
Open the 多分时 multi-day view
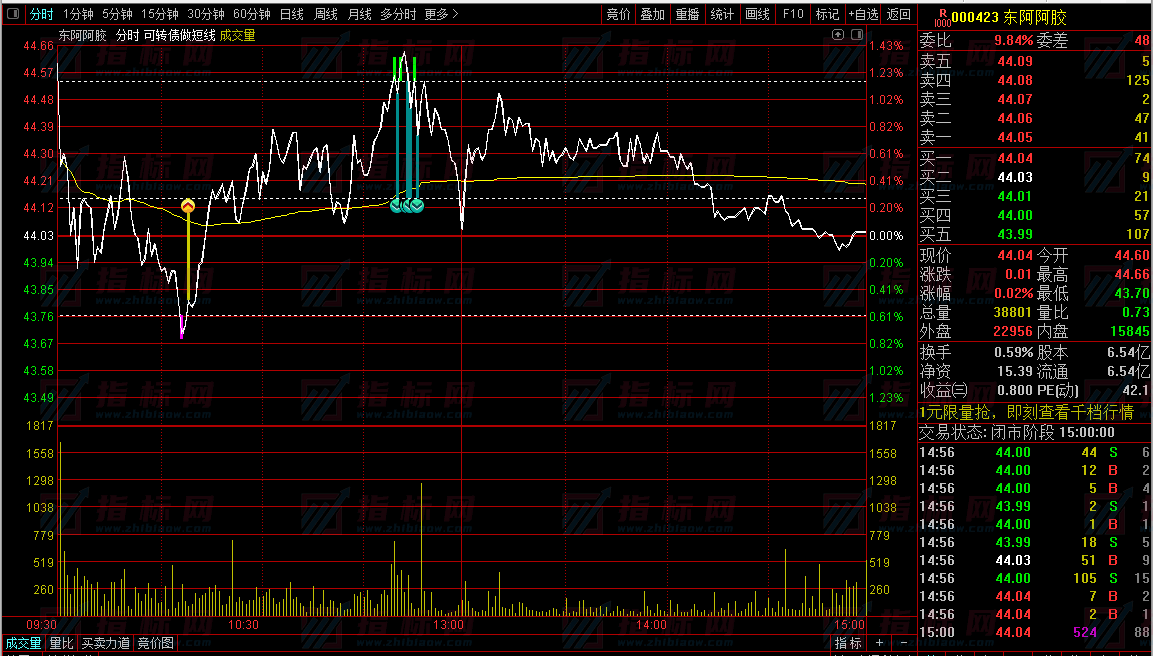point(398,13)
